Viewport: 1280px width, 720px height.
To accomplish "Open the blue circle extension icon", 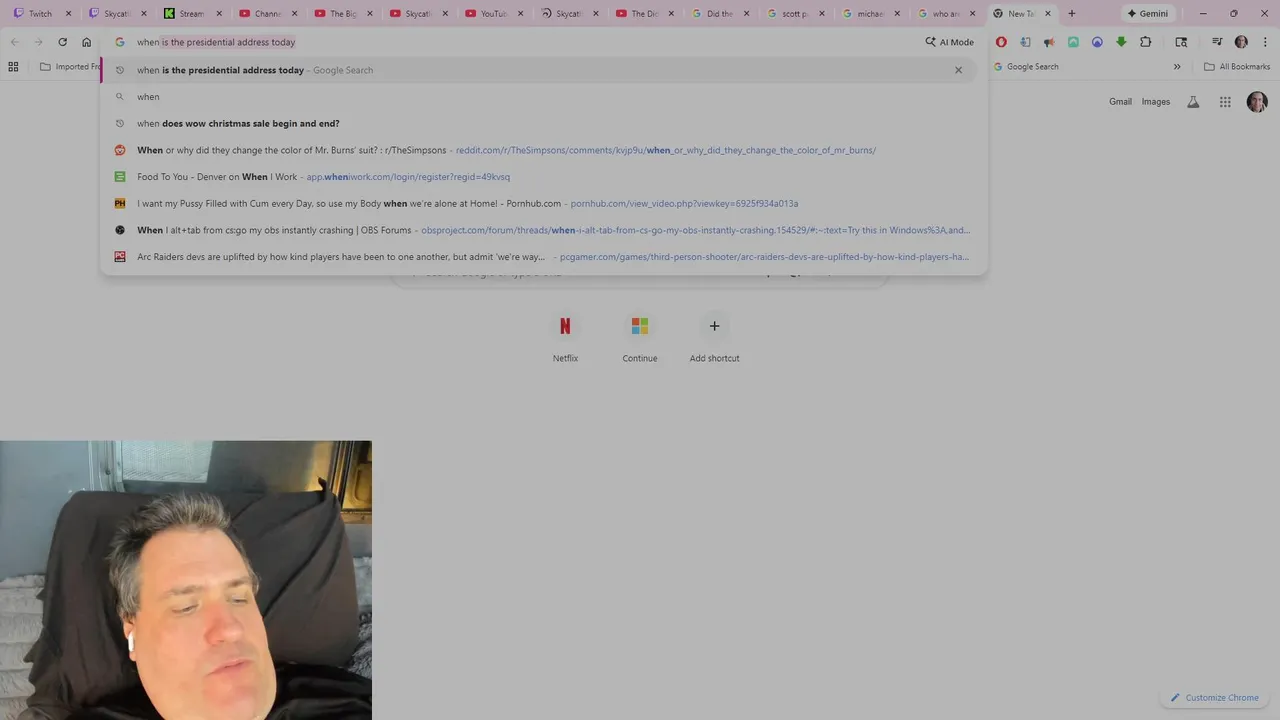I will pos(1097,42).
